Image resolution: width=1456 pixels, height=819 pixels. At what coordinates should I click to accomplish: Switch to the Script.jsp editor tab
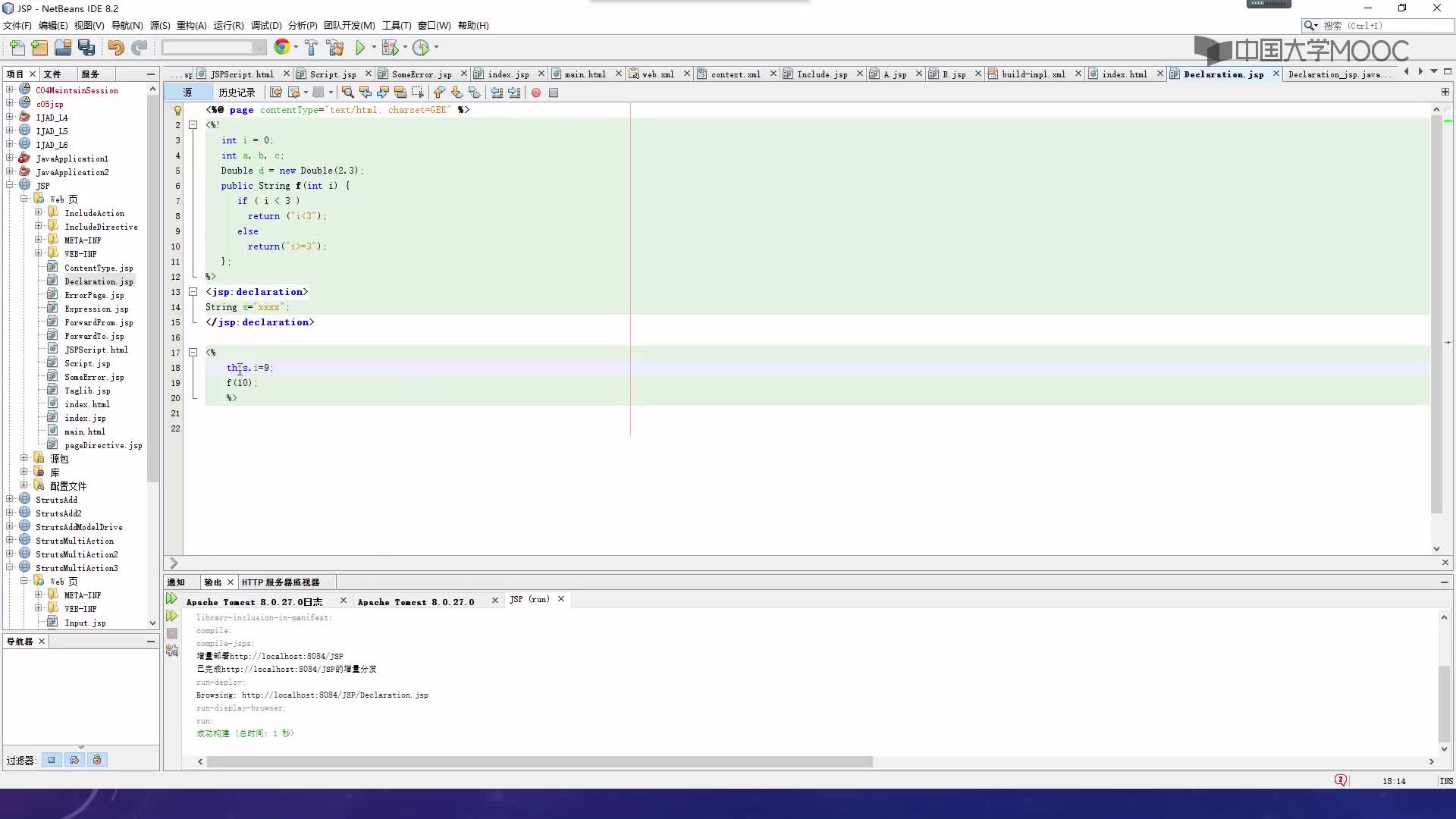point(333,74)
